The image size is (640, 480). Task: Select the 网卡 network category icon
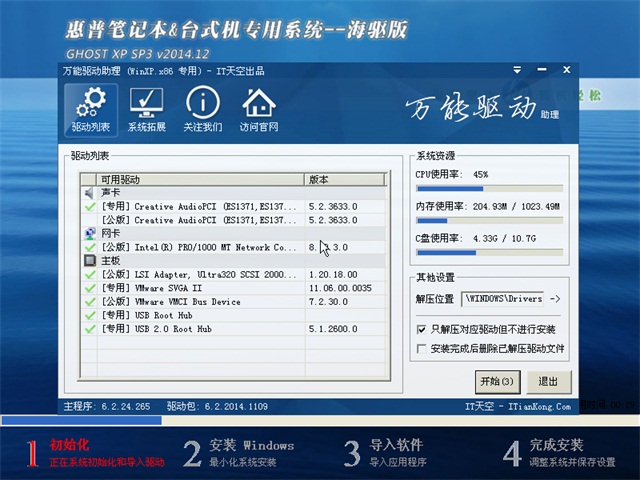pyautogui.click(x=89, y=233)
